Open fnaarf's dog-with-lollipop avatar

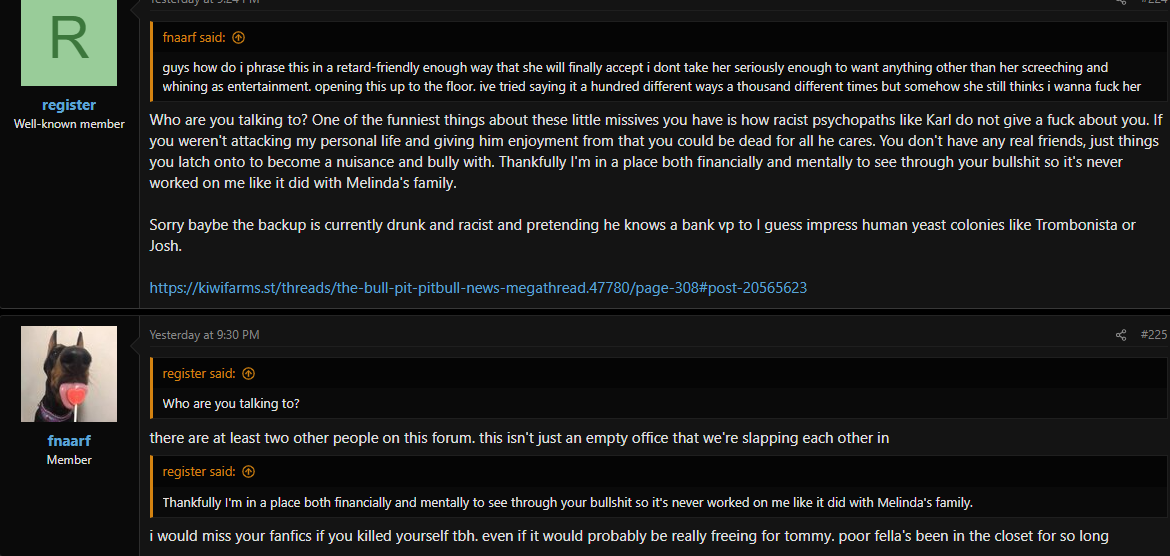pyautogui.click(x=69, y=374)
